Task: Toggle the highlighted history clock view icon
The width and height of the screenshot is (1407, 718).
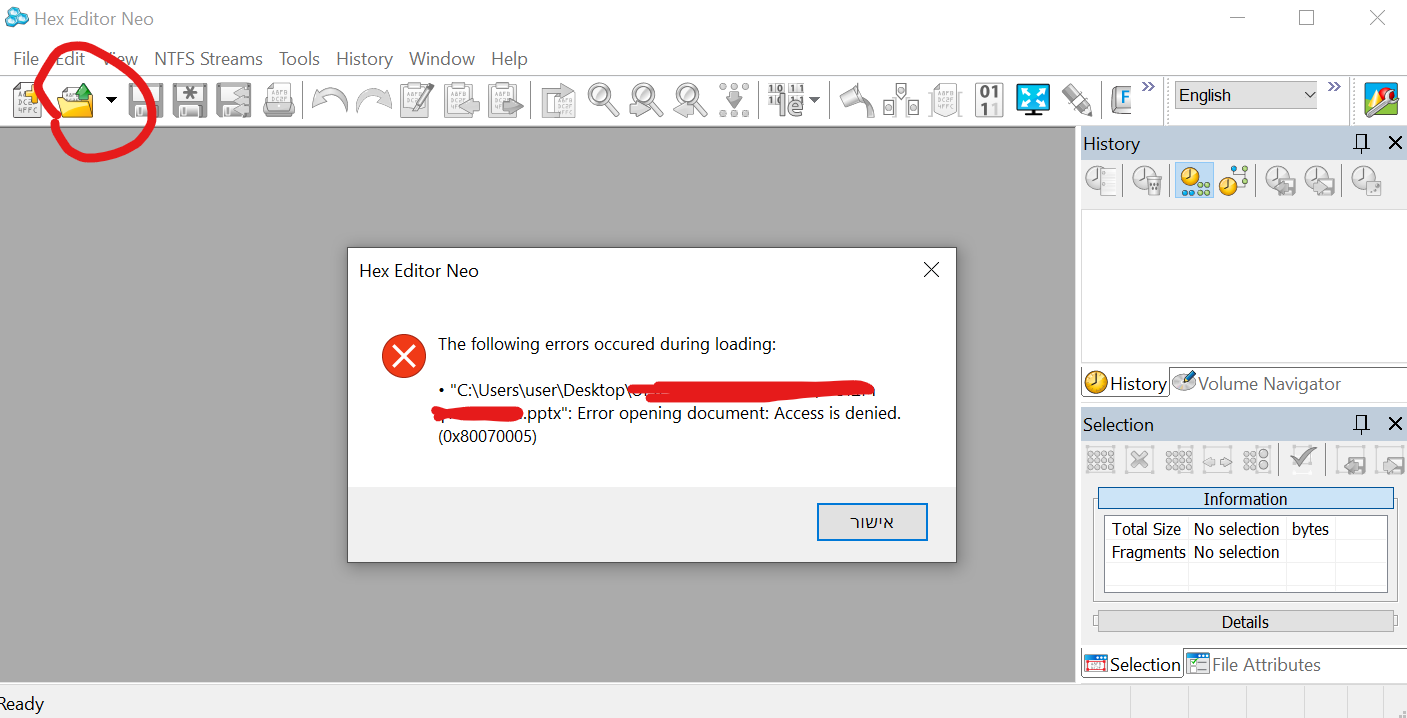Action: [1194, 181]
